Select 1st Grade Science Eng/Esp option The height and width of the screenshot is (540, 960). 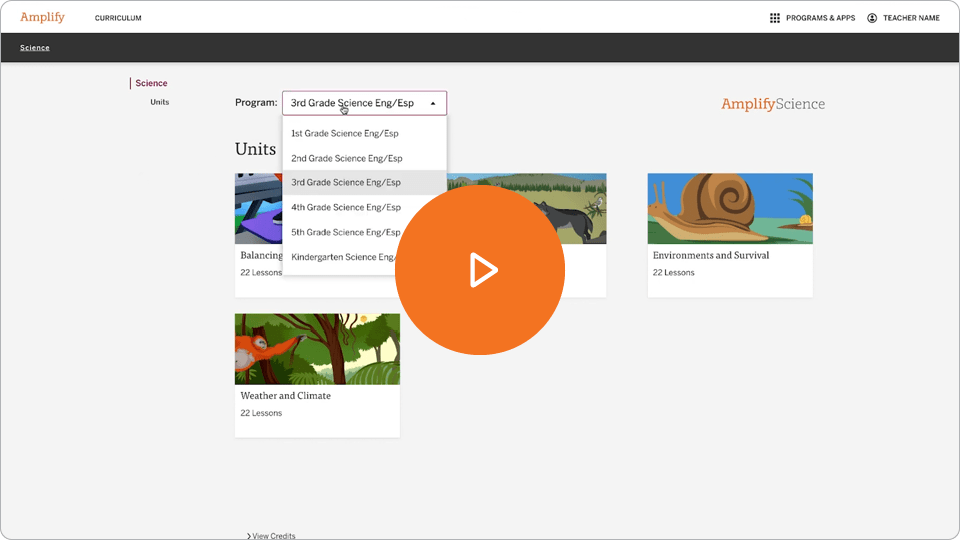[364, 133]
